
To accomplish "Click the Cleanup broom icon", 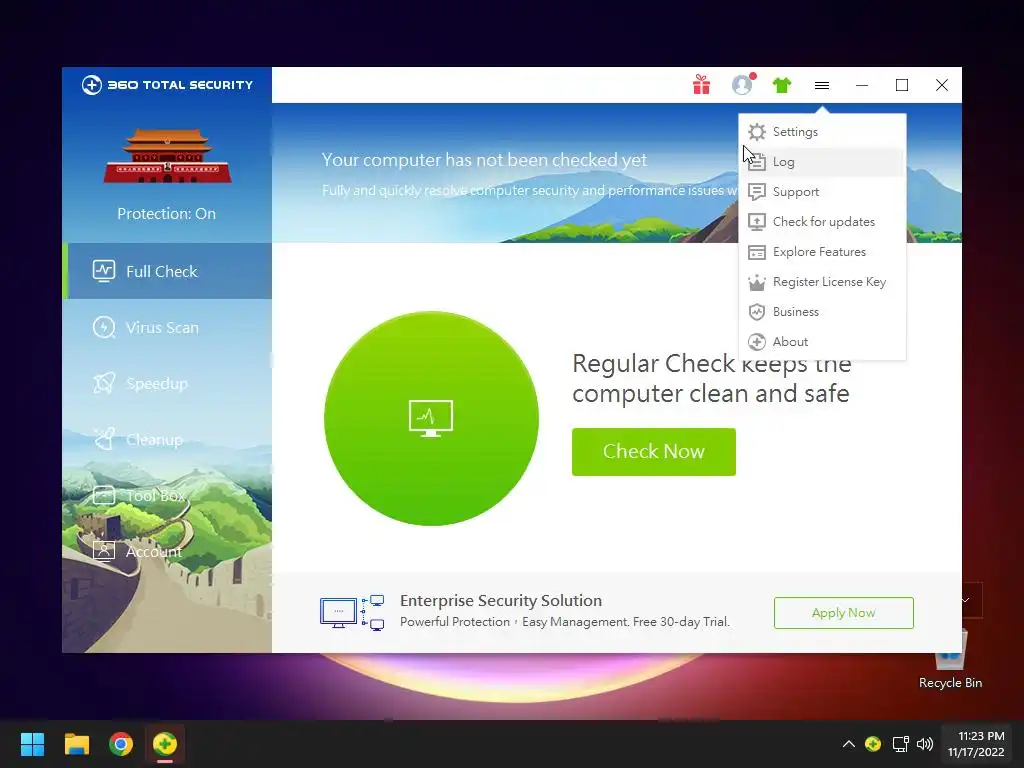I will point(104,440).
